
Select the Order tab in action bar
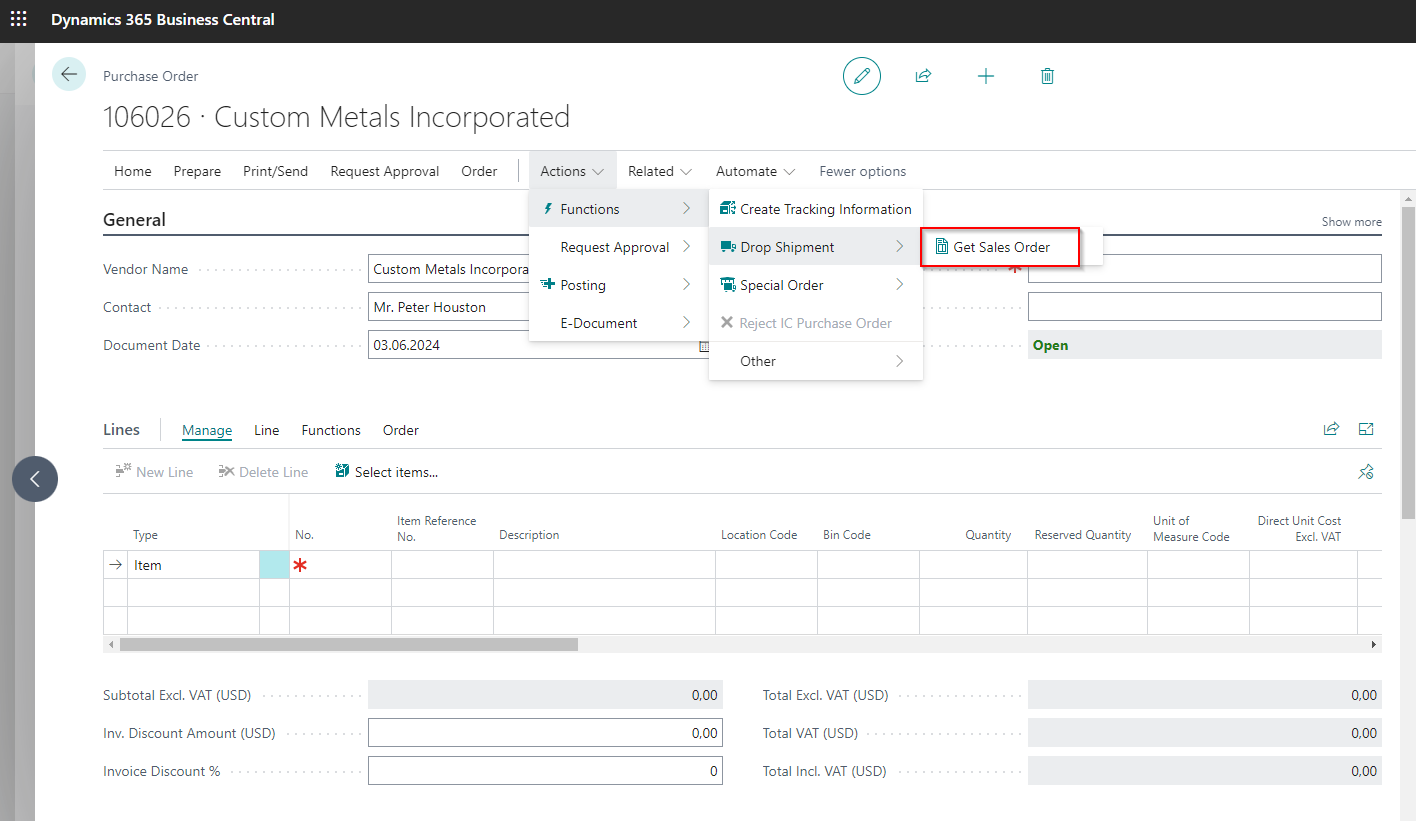pyautogui.click(x=479, y=171)
